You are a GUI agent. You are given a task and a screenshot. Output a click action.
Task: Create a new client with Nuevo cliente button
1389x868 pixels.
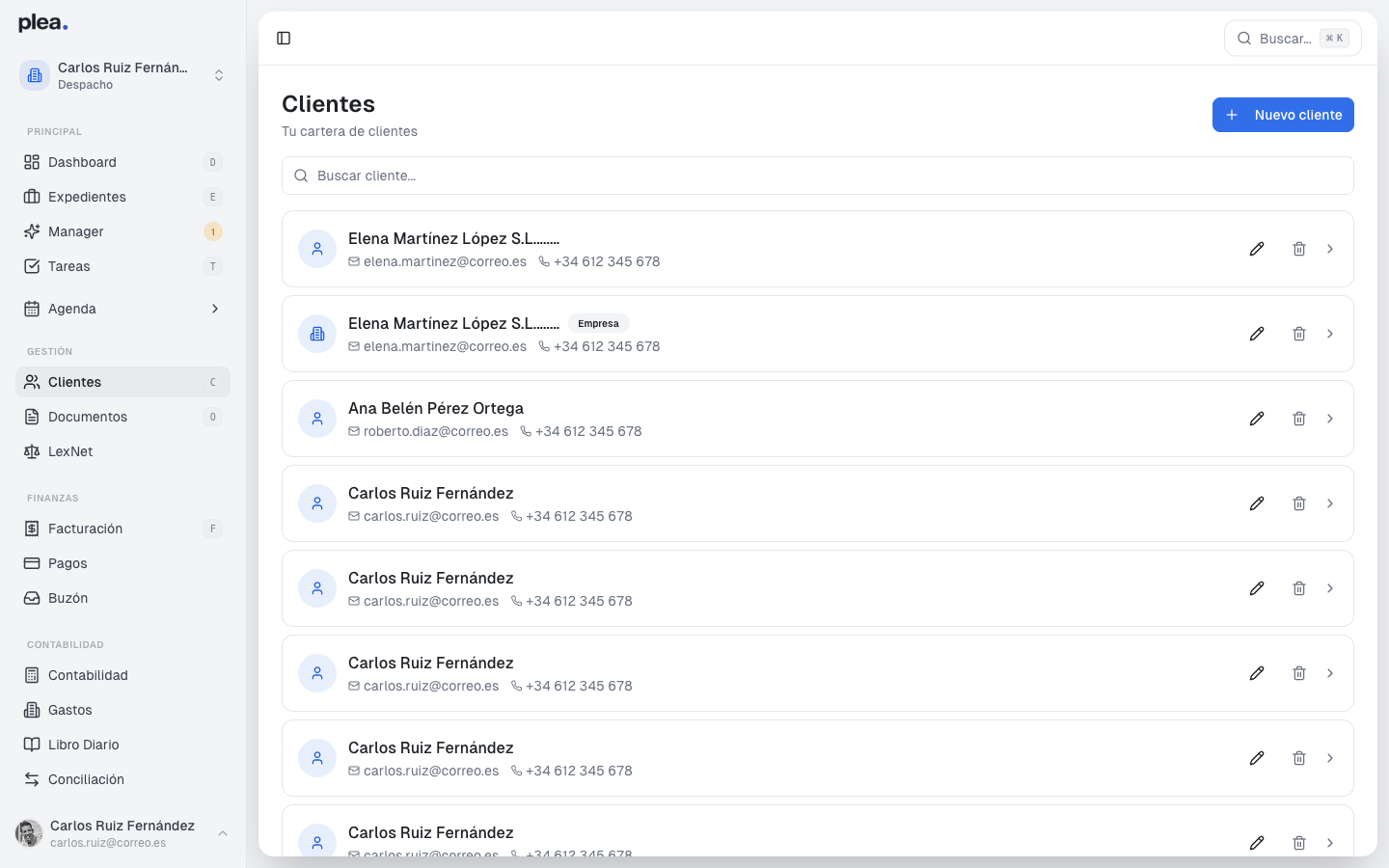coord(1283,115)
